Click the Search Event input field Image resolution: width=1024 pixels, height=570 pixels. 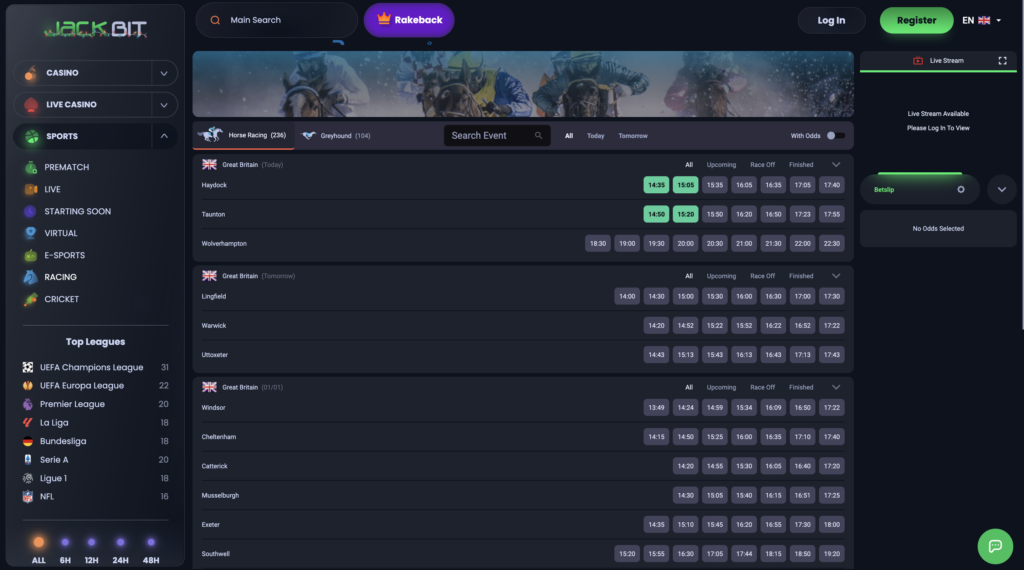(490, 136)
